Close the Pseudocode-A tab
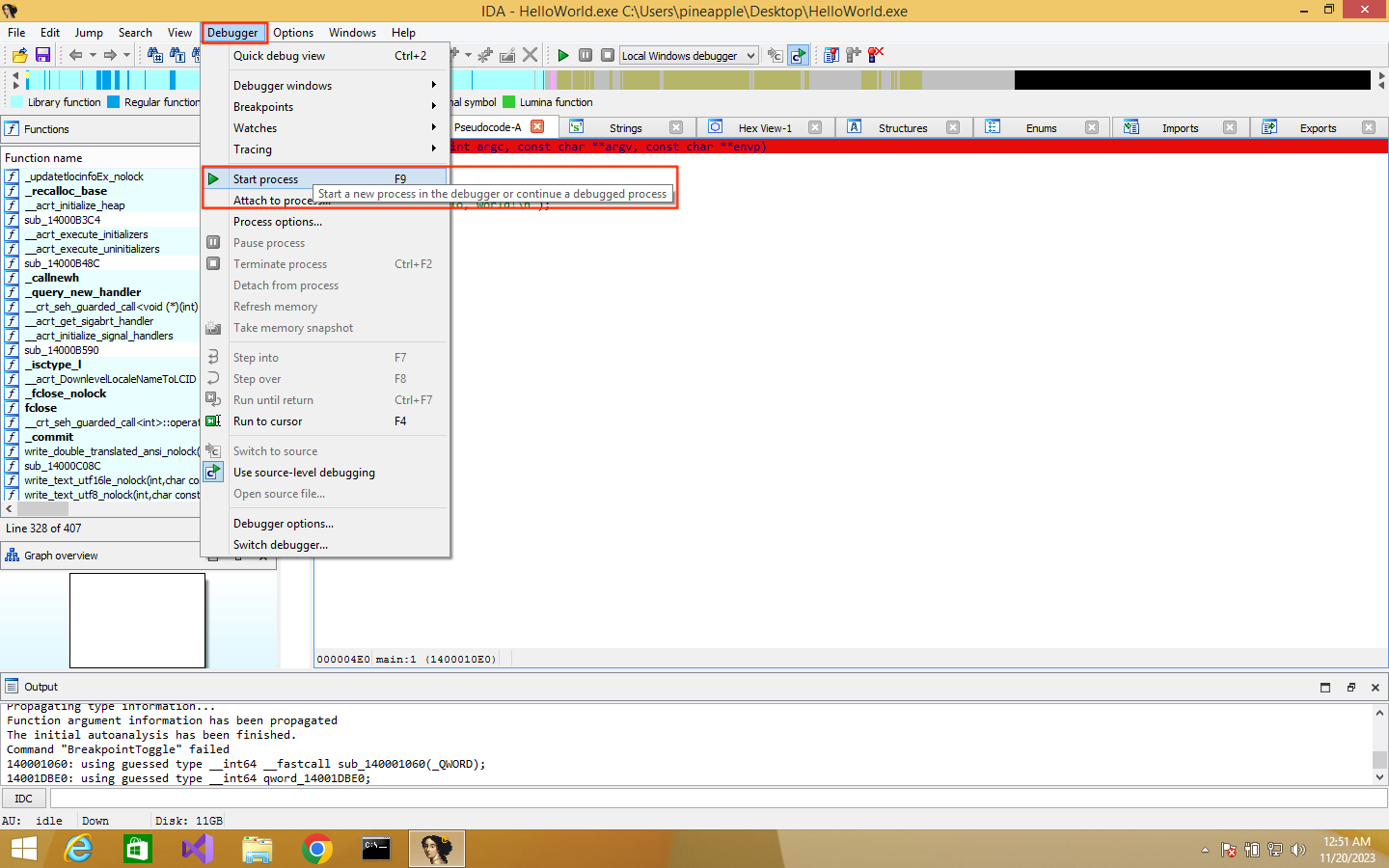Viewport: 1389px width, 868px height. pyautogui.click(x=537, y=126)
